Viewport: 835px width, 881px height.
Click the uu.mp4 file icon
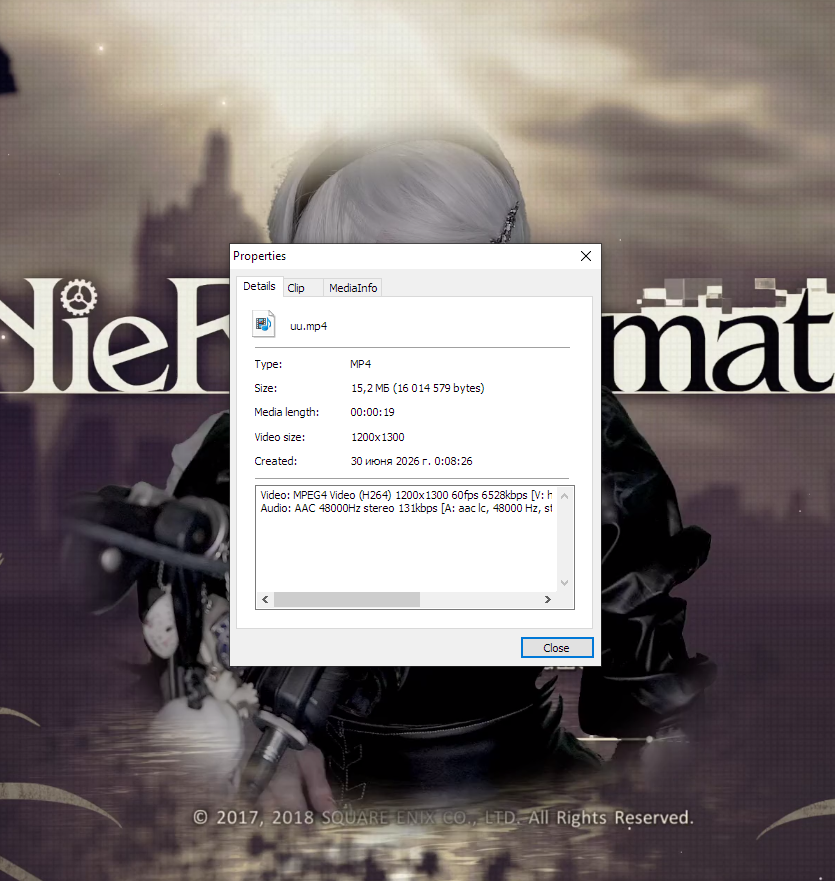[x=264, y=324]
